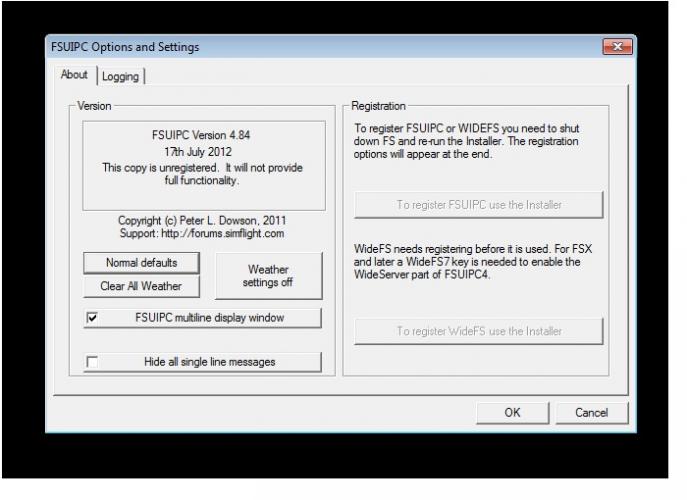Click the Version group label

[x=94, y=106]
